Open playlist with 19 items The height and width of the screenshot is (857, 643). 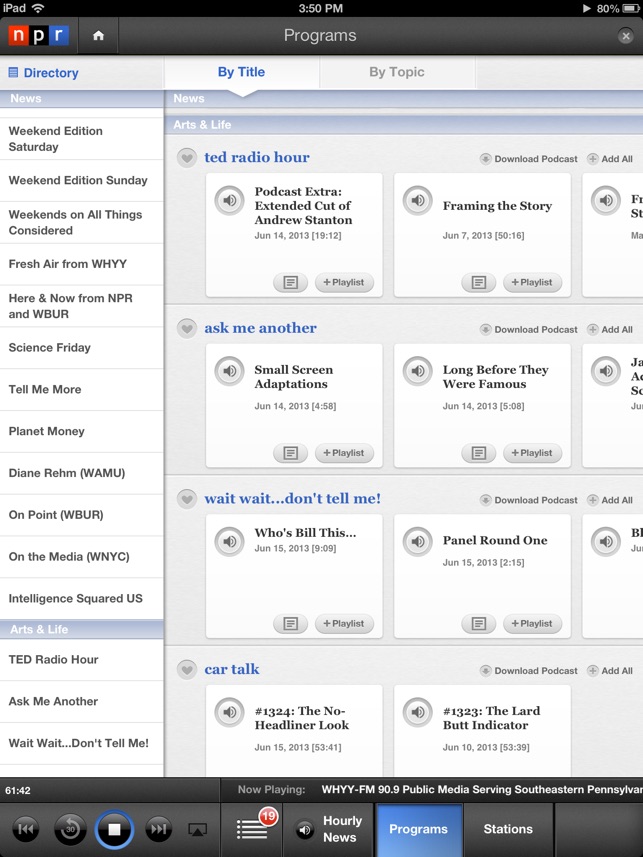pyautogui.click(x=252, y=830)
